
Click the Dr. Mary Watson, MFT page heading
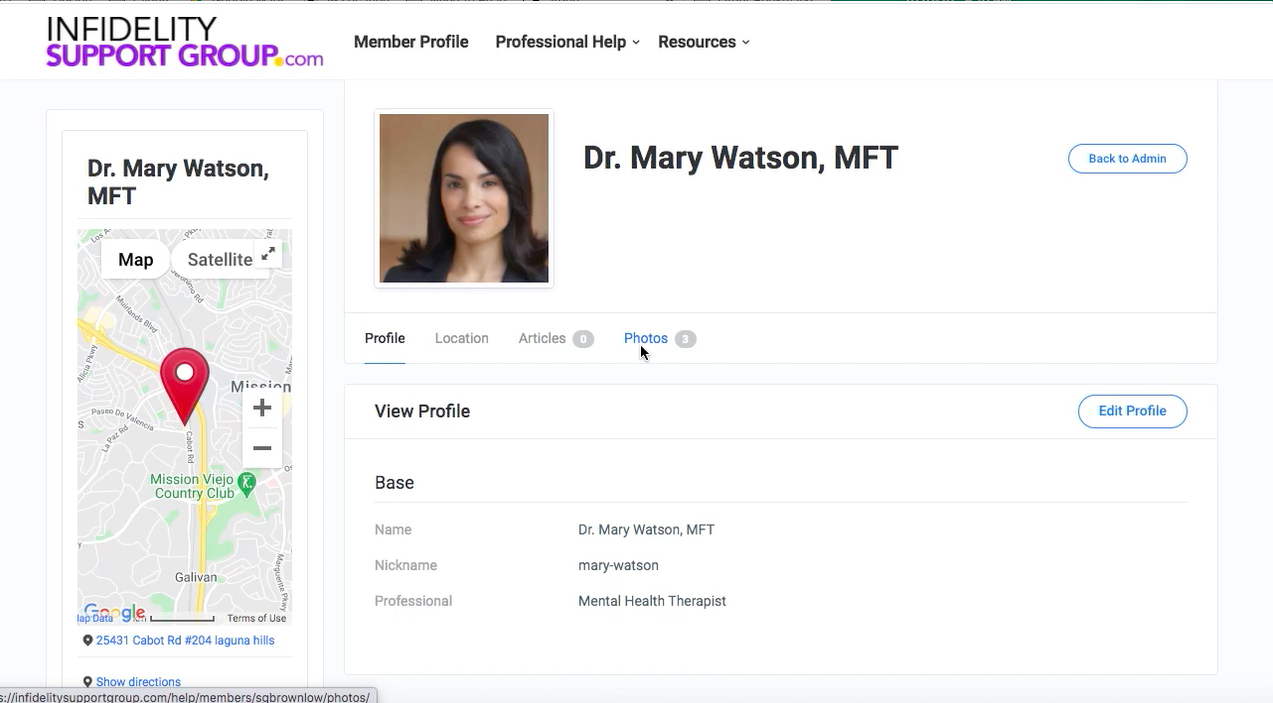[x=741, y=158]
